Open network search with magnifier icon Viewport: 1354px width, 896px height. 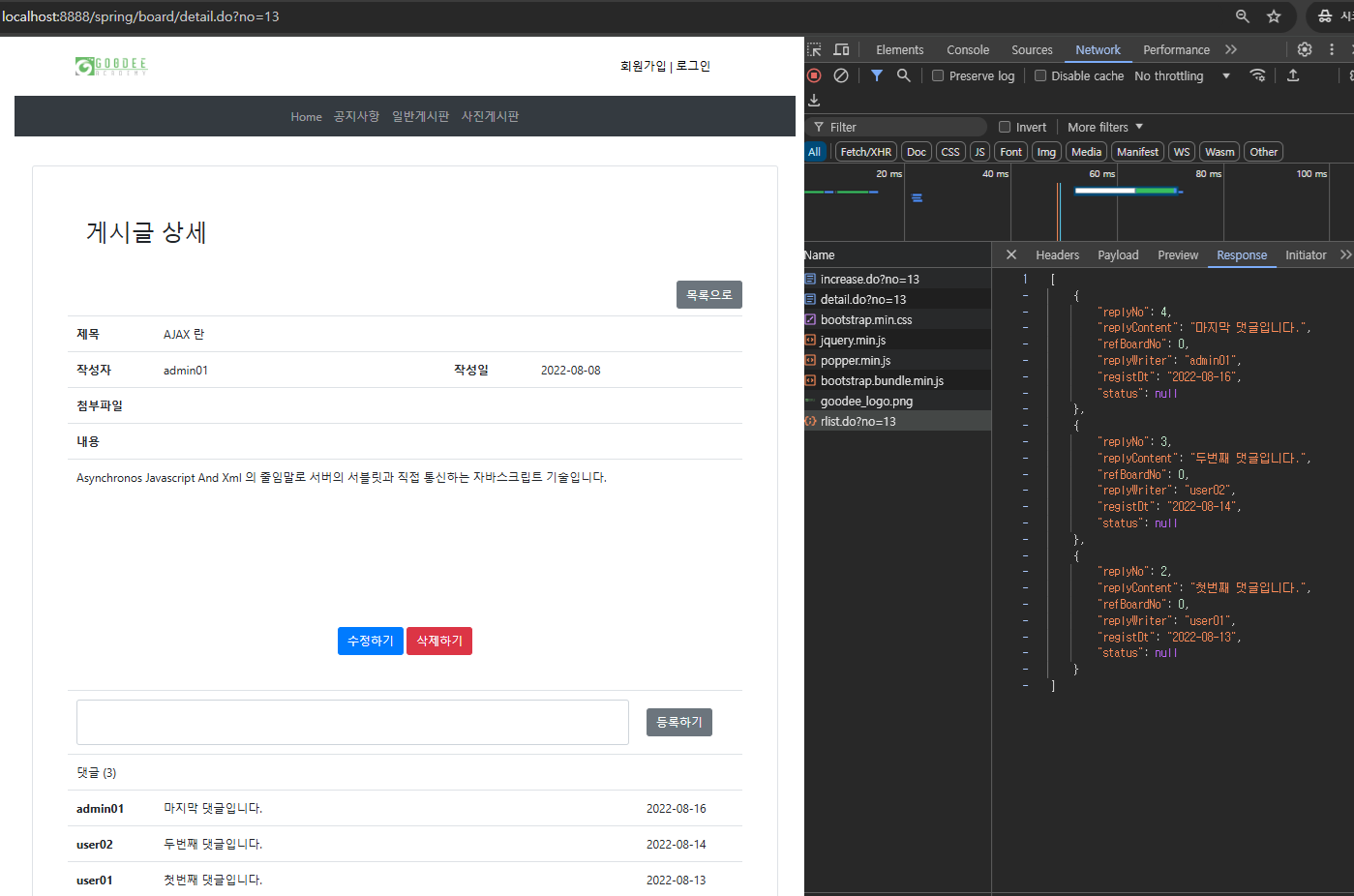click(904, 75)
